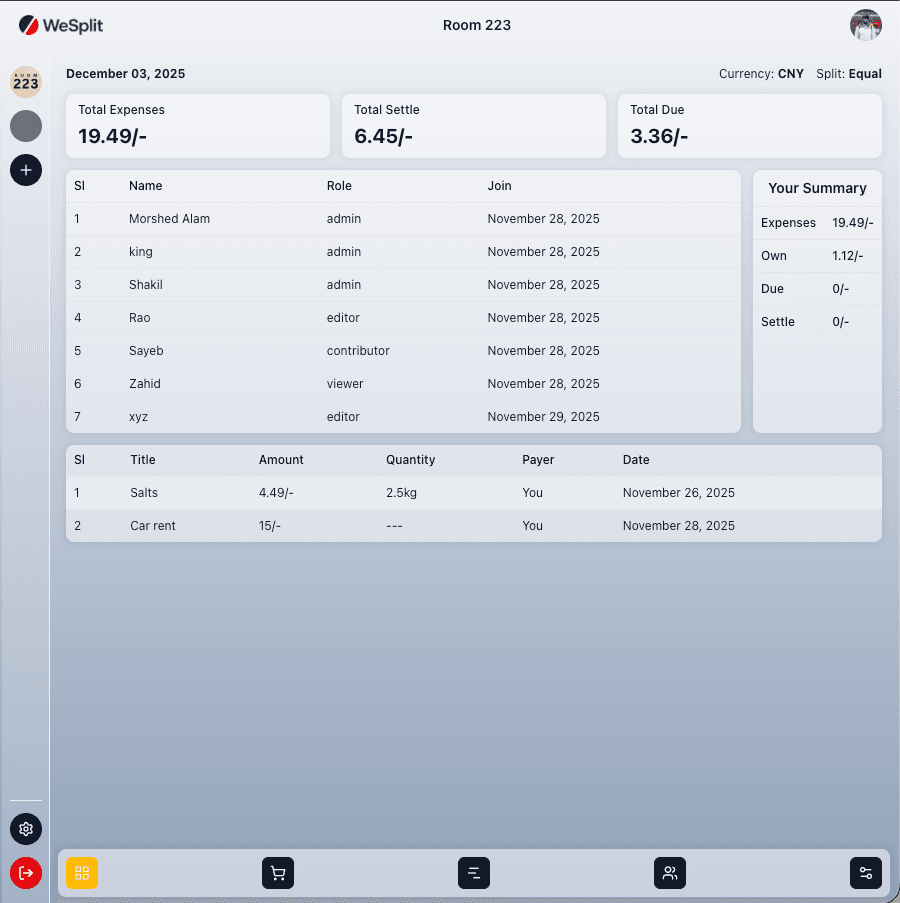Click the WeSplit logo
Viewport: 900px width, 903px height.
coord(60,25)
